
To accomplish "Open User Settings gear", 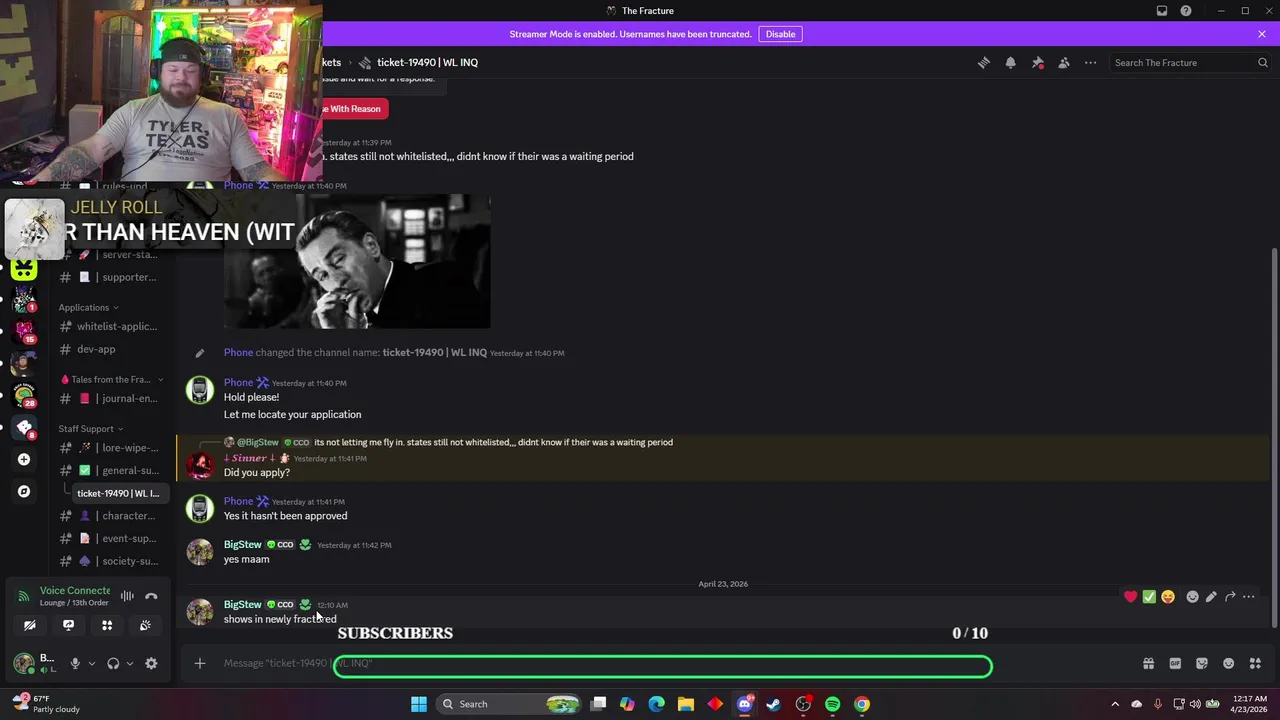I will [x=151, y=664].
